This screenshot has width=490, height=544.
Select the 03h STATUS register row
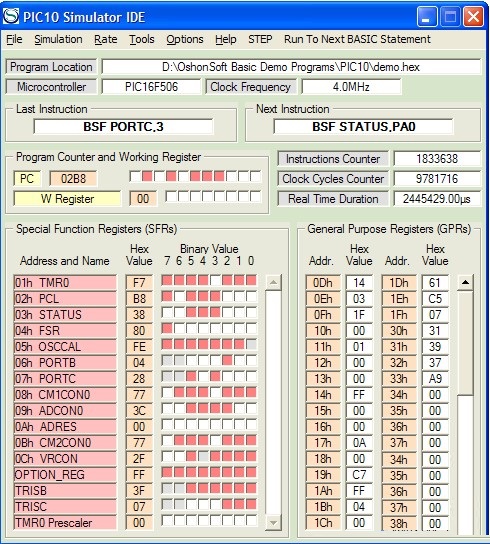pyautogui.click(x=65, y=315)
